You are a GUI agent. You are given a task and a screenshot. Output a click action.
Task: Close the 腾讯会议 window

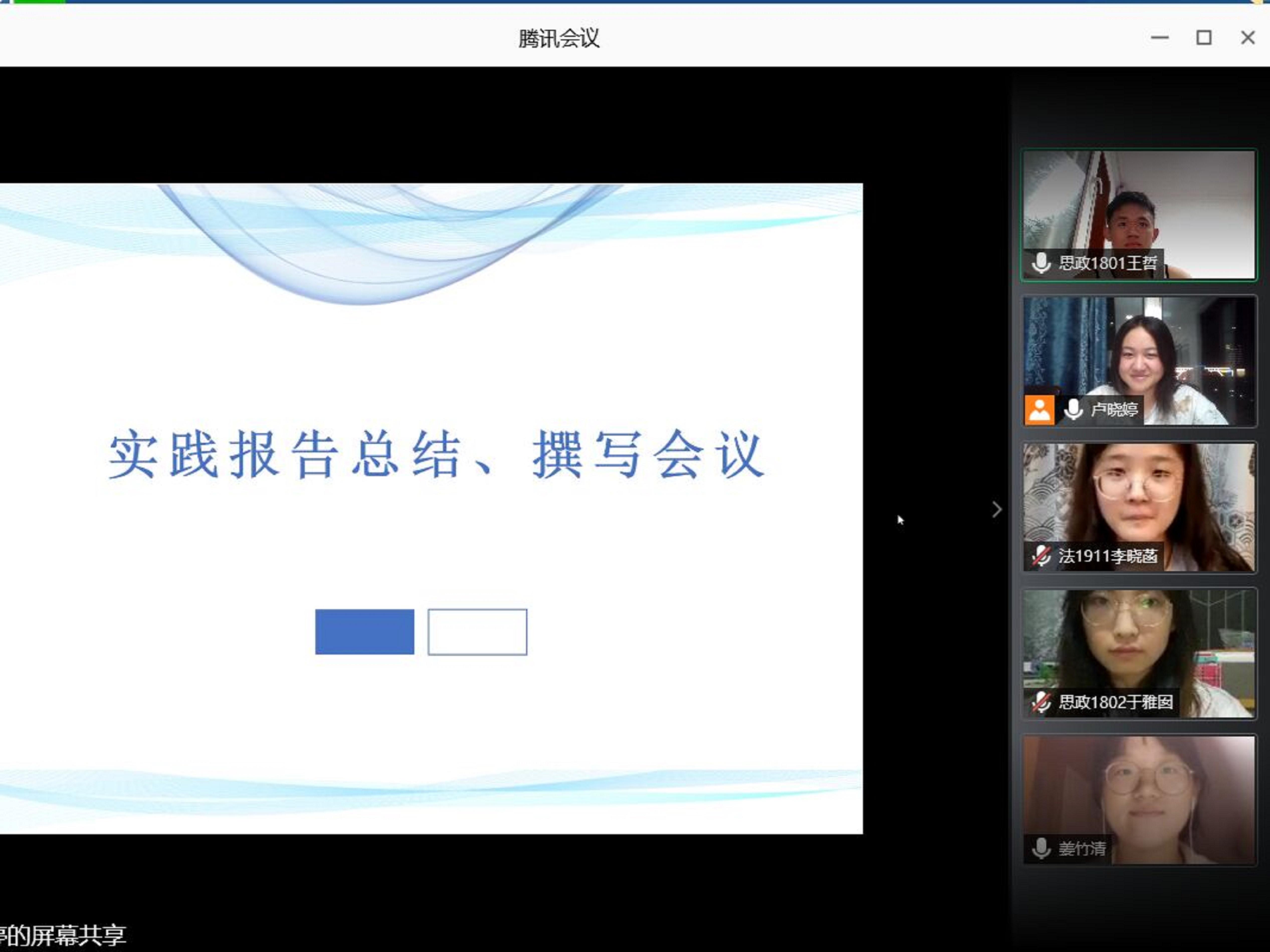point(1248,38)
